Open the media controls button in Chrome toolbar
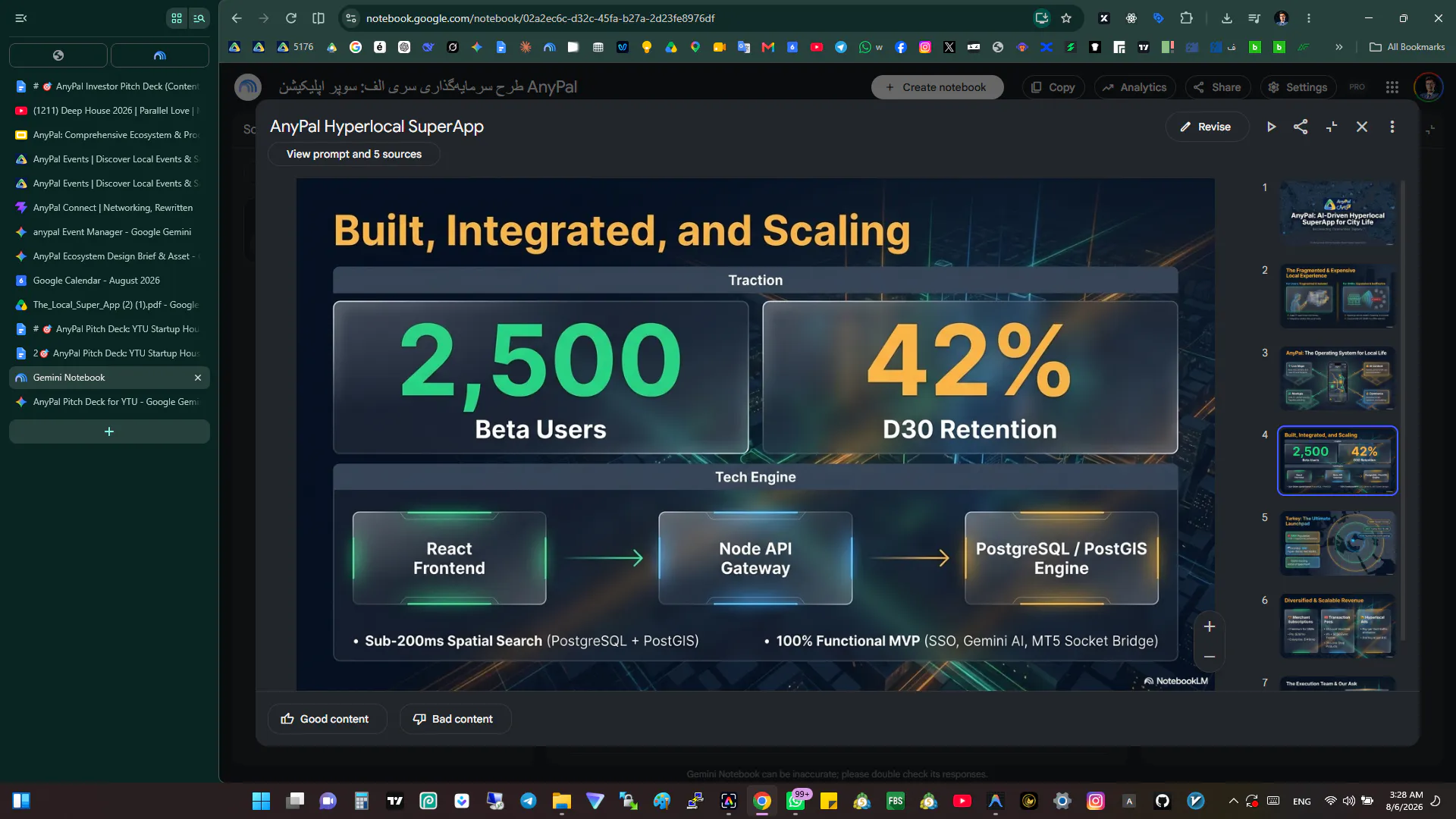The image size is (1456, 819). click(x=1254, y=18)
